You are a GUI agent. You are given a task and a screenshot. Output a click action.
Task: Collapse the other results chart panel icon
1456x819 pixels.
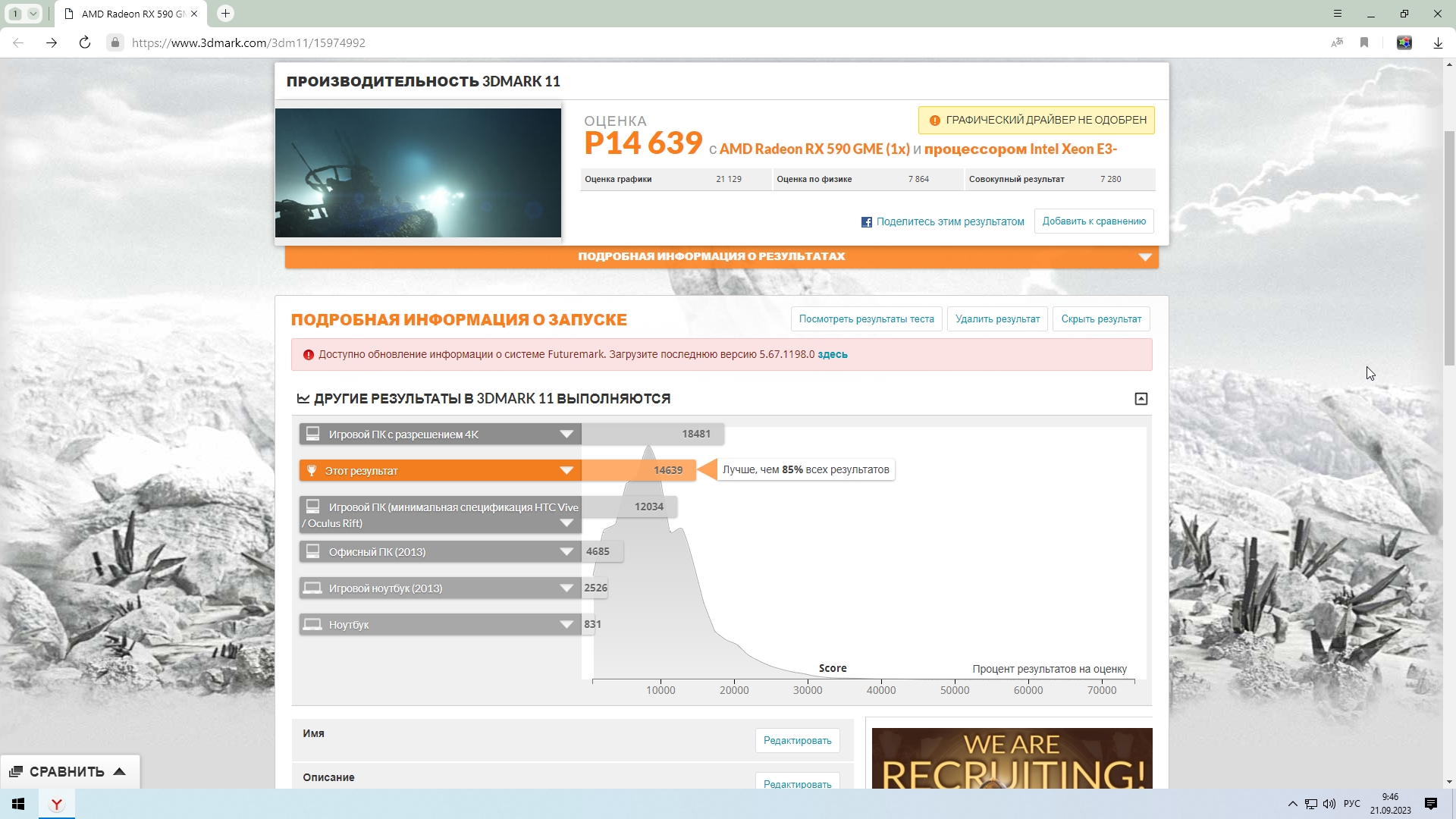point(1141,399)
